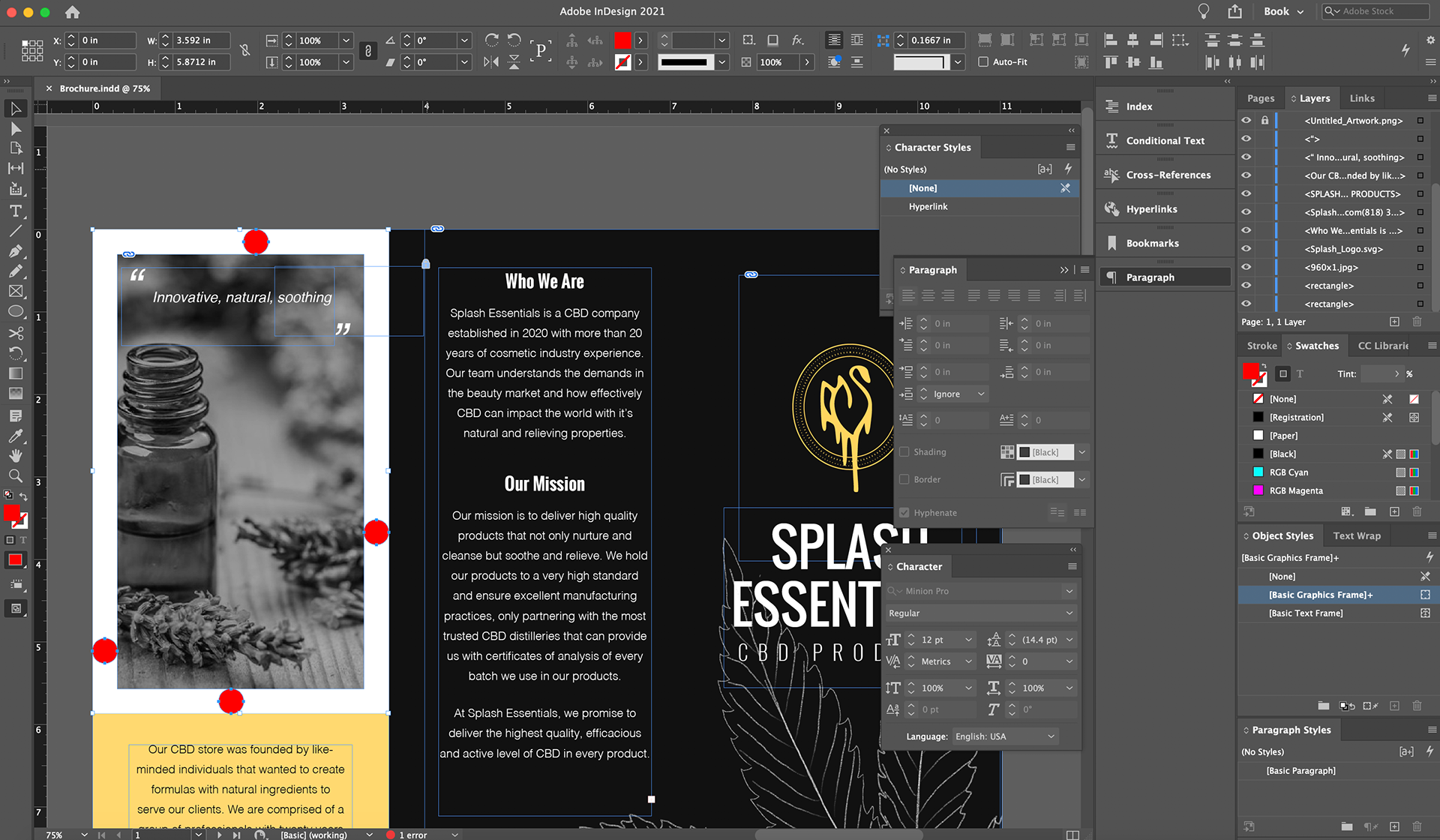Hide the Untitled_Artwork.png layer item
The height and width of the screenshot is (840, 1440).
point(1246,121)
